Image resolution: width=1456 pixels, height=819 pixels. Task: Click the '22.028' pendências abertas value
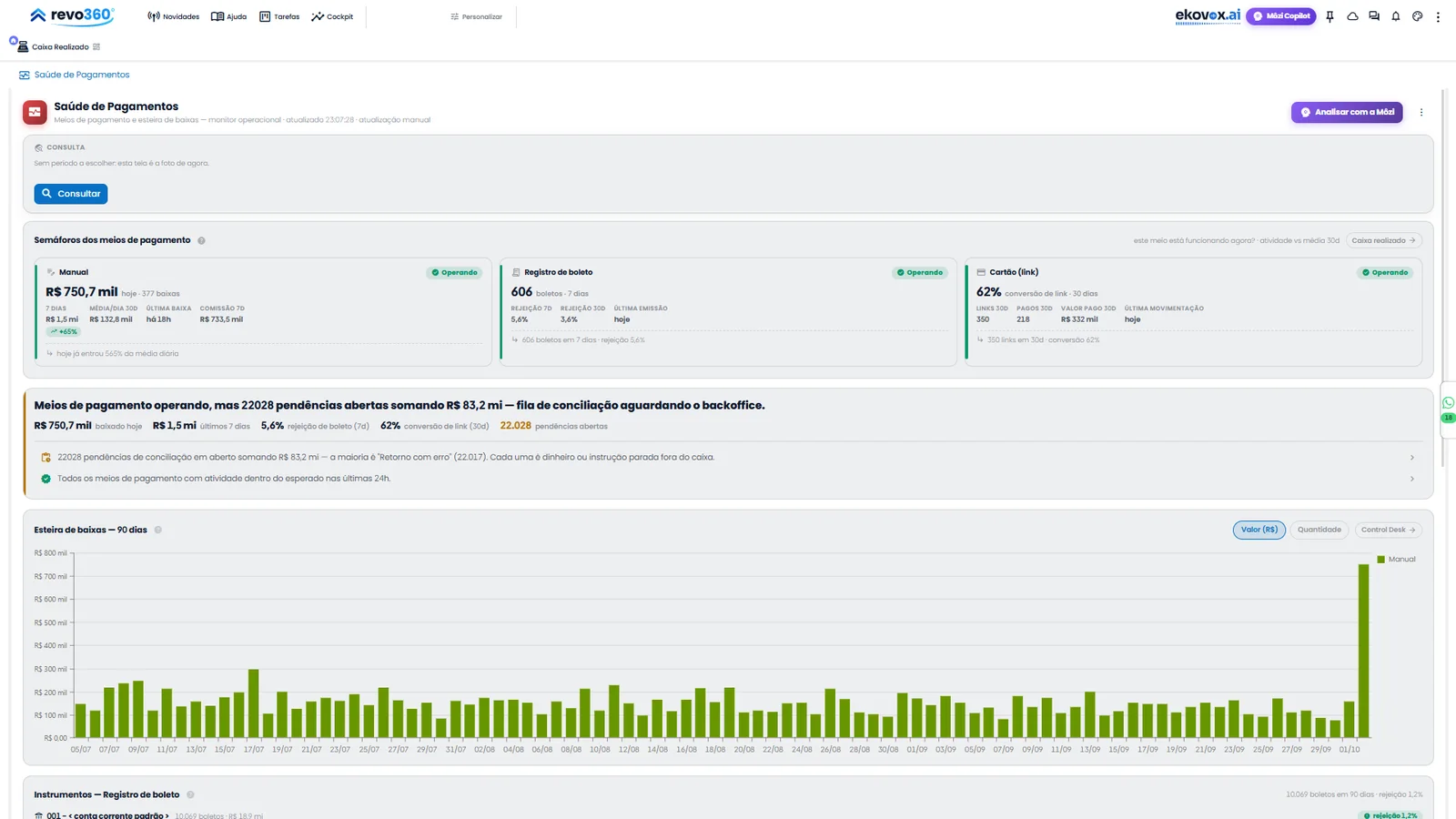(515, 426)
